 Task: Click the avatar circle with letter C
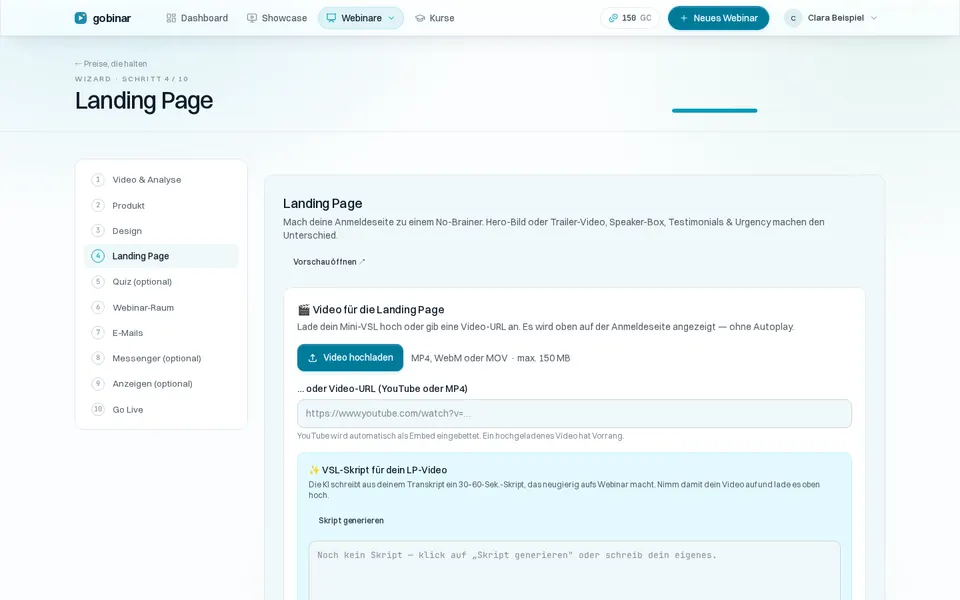793,18
